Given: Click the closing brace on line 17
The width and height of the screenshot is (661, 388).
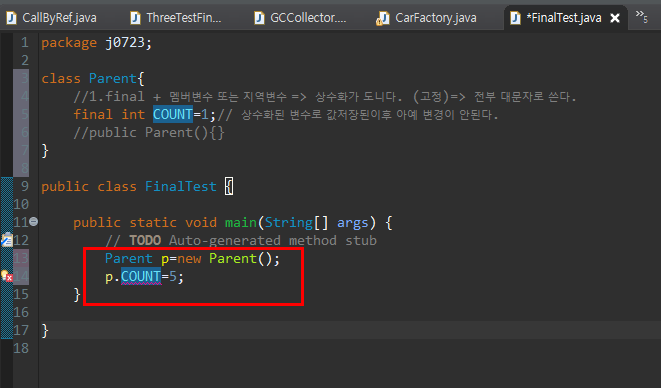Looking at the screenshot, I should [45, 330].
